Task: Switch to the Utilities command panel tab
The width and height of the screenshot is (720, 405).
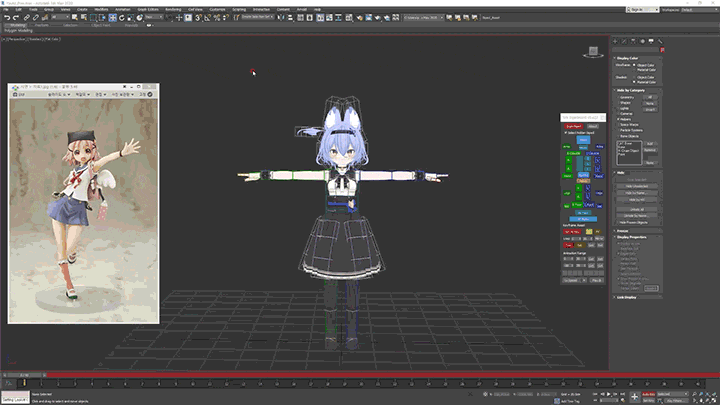Action: 660,41
